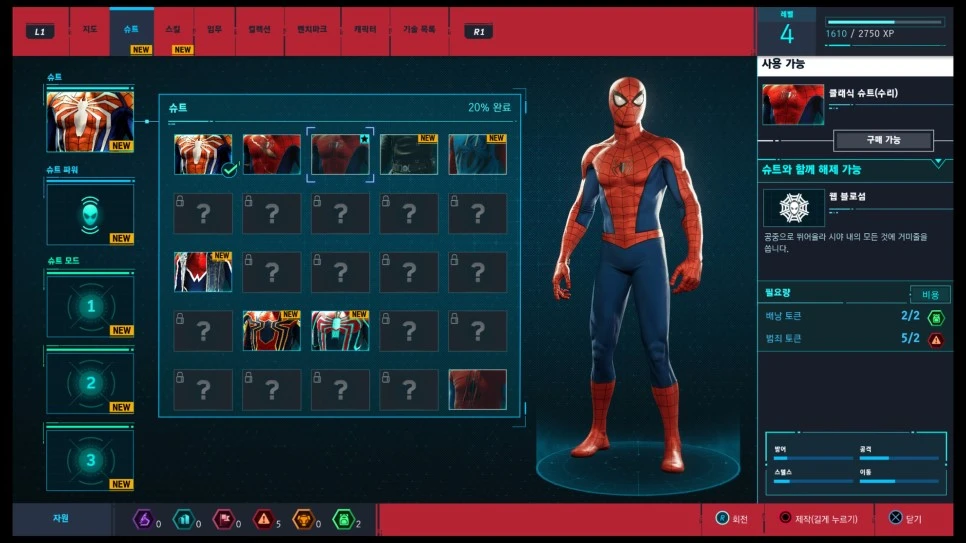Open the 임무 missions tab

point(214,30)
